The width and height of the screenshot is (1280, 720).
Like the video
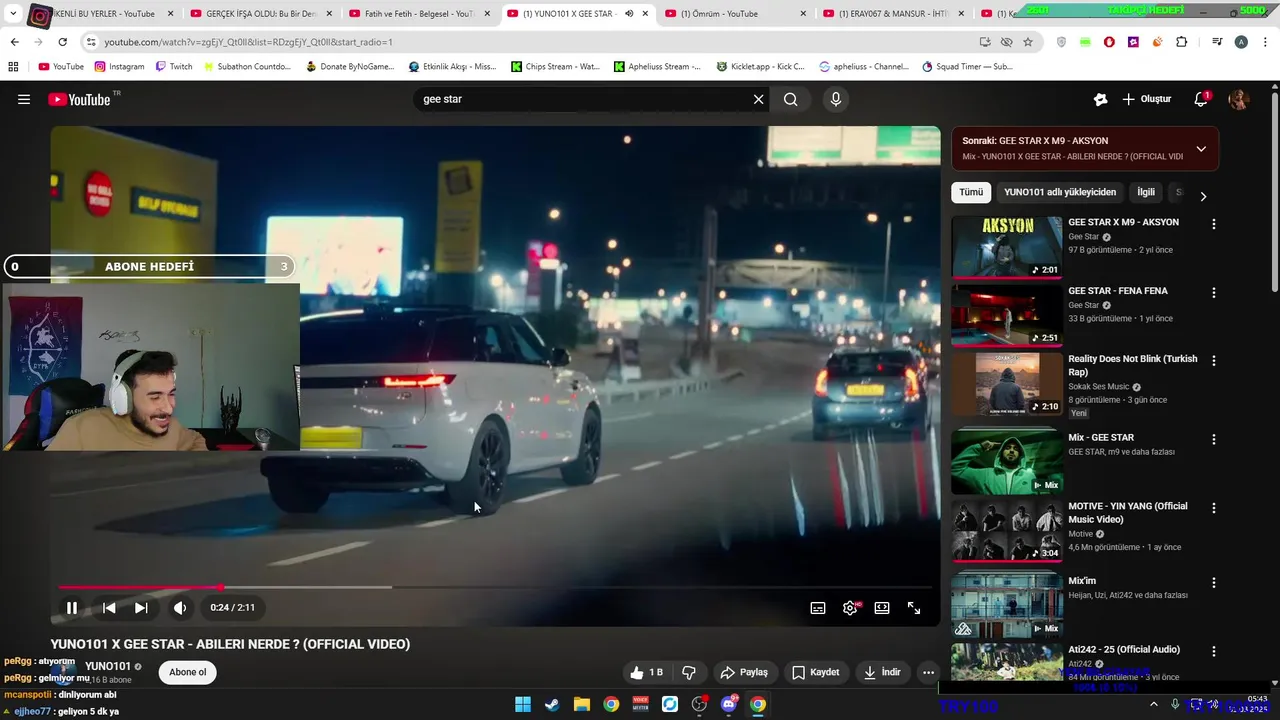click(x=647, y=672)
